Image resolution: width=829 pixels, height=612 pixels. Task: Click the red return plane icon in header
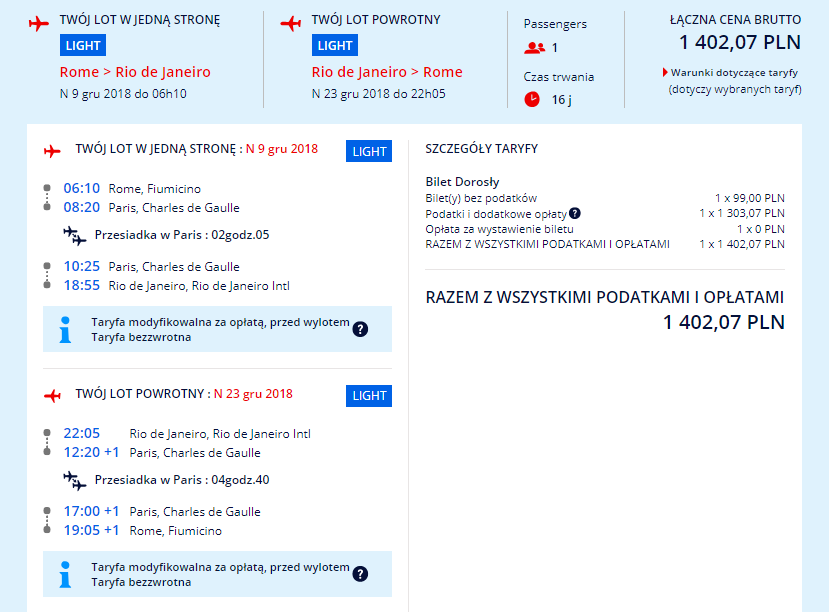tap(291, 24)
